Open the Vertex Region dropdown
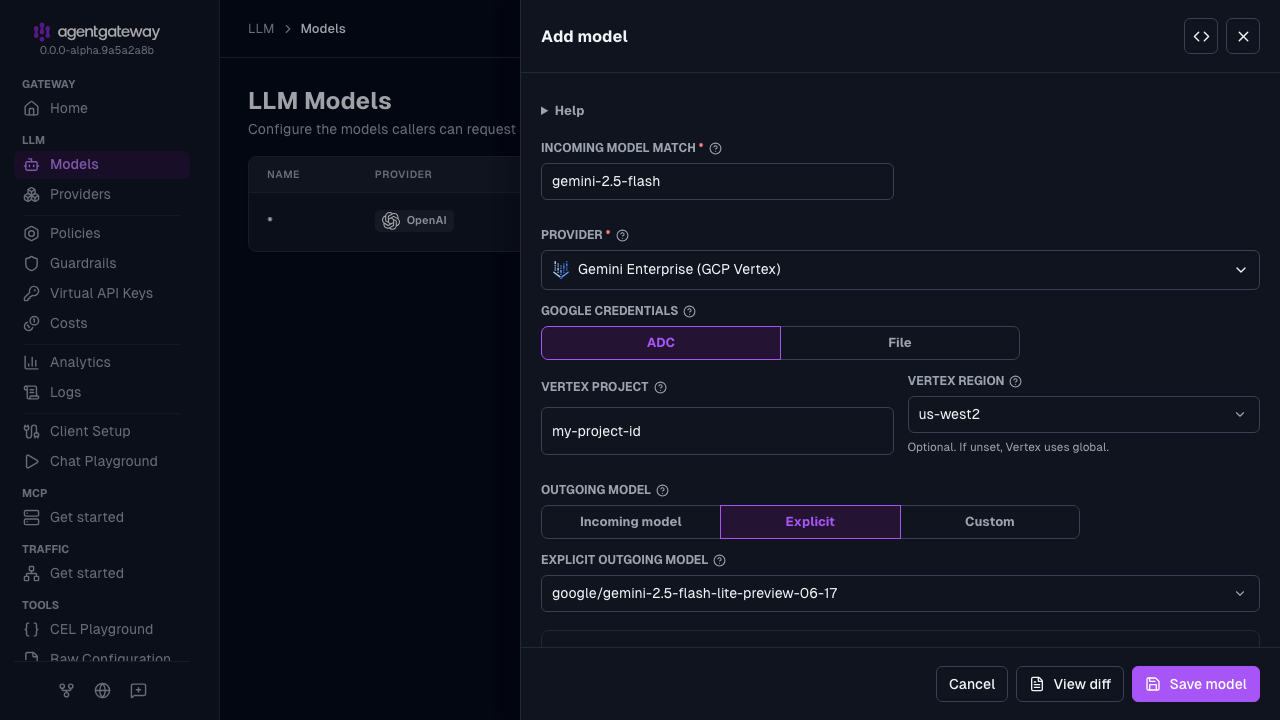The height and width of the screenshot is (720, 1280). click(x=1083, y=415)
